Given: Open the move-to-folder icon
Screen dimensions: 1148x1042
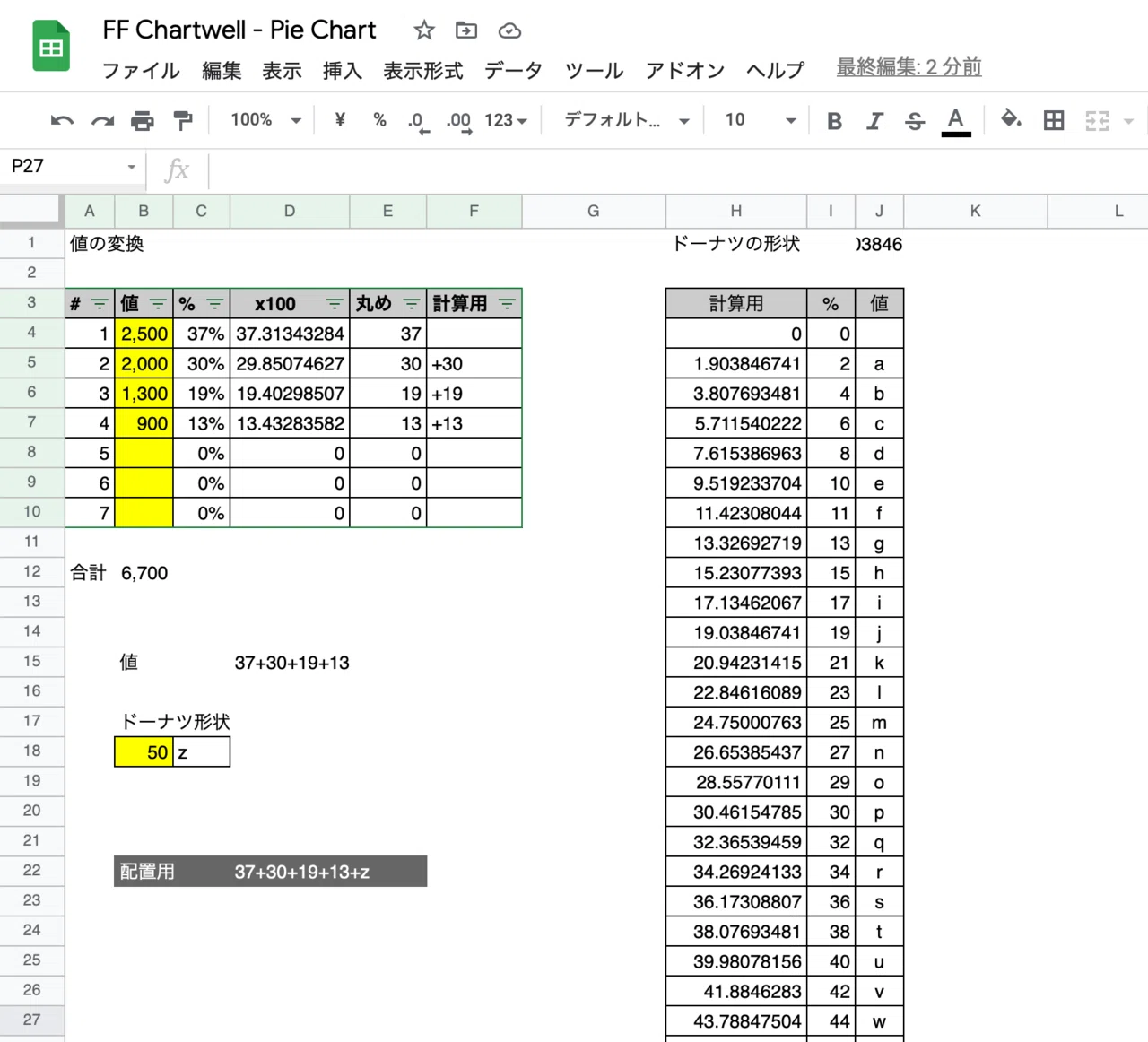Looking at the screenshot, I should click(466, 30).
